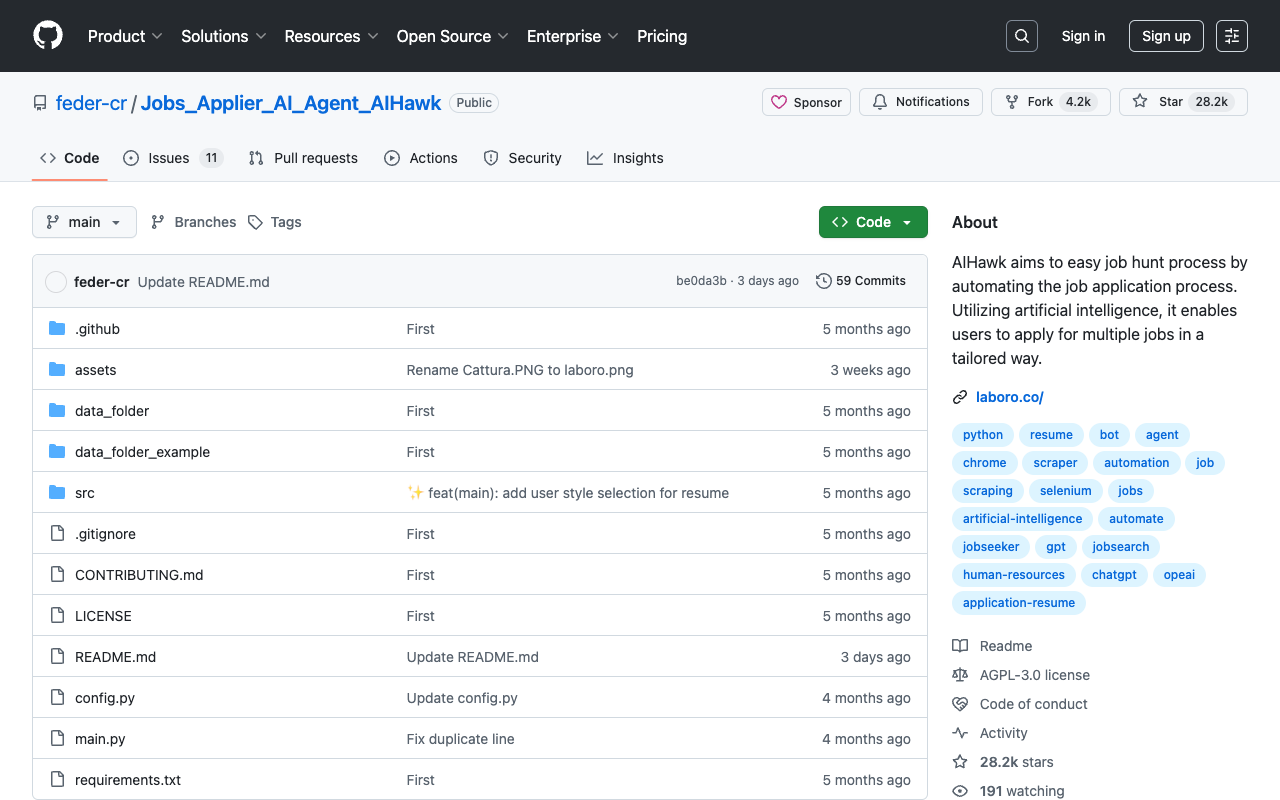
Task: Click the CONTRIBUTING.md file icon
Action: (x=57, y=575)
